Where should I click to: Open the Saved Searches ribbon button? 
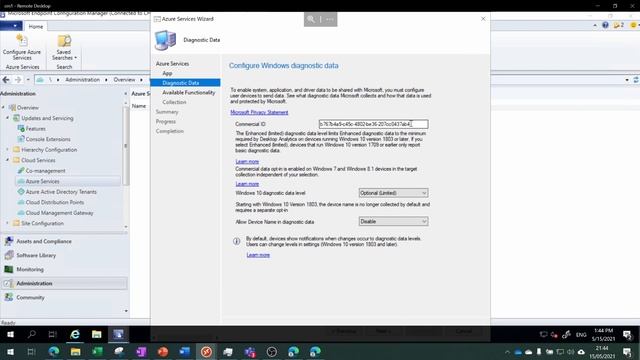point(64,48)
